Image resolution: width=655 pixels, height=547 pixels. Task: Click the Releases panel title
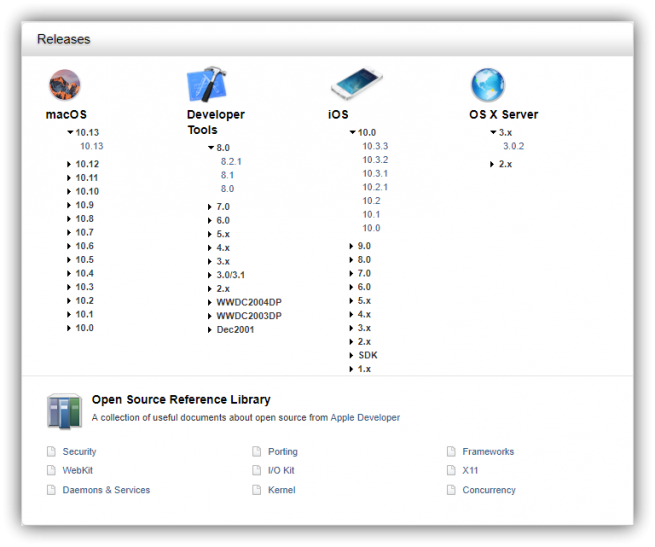[63, 39]
